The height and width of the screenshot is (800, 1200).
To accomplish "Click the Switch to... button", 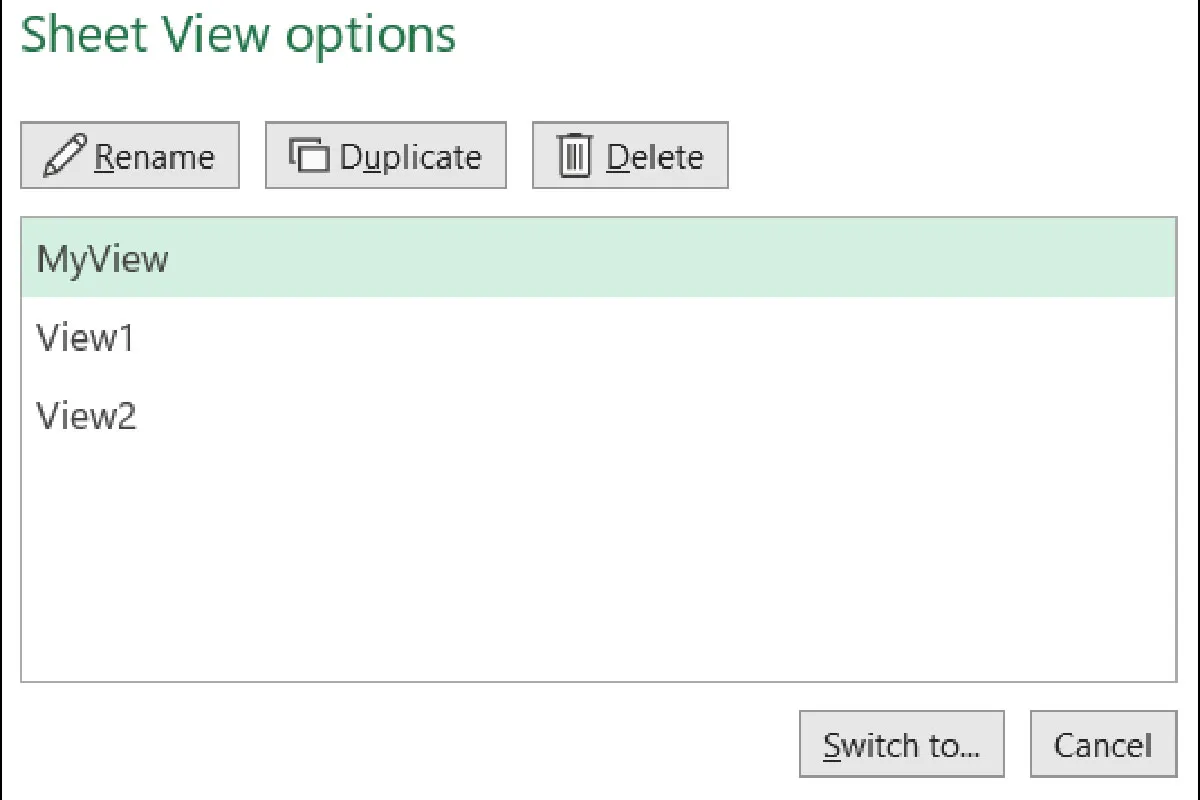I will 901,745.
